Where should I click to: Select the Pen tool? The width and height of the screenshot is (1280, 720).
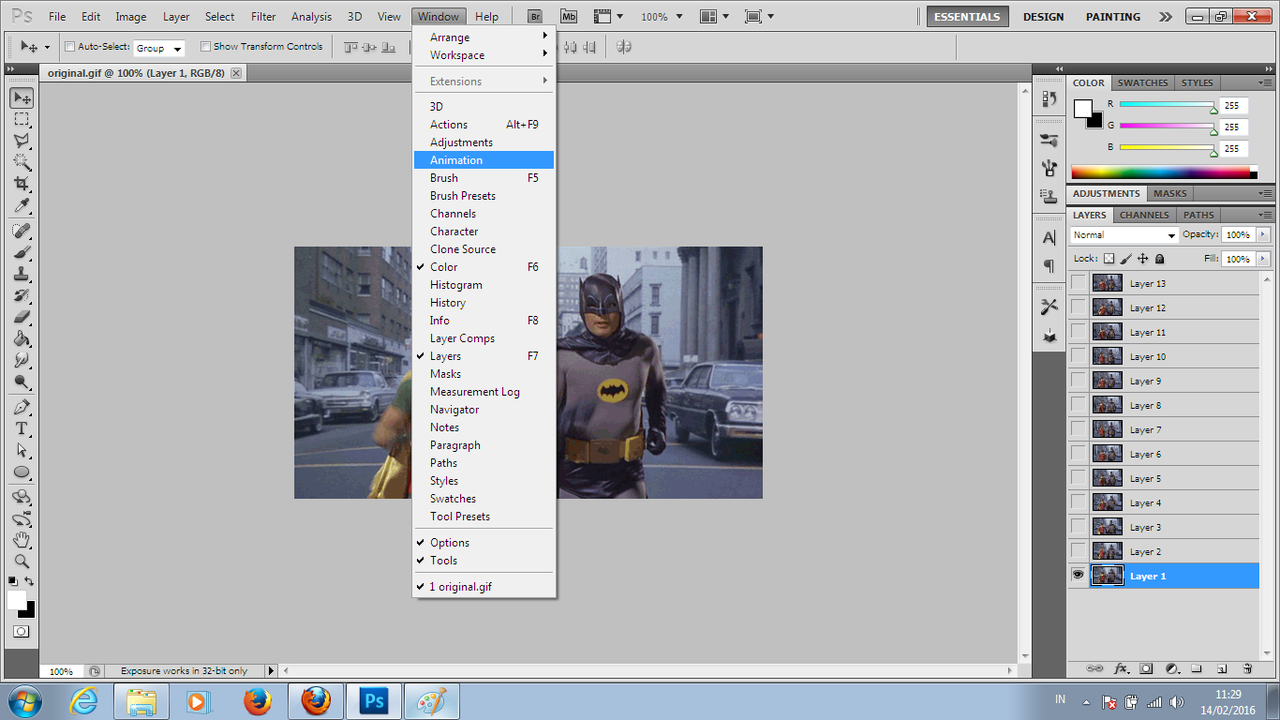22,407
